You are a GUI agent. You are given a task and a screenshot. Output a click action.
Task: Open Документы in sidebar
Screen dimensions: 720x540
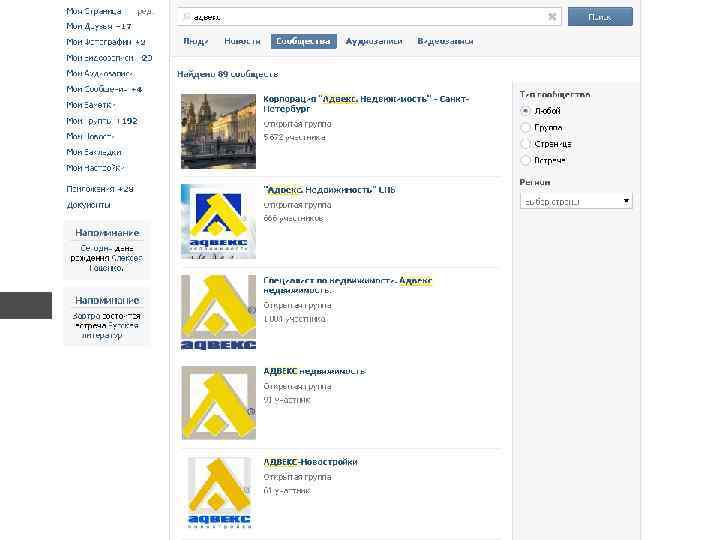89,205
